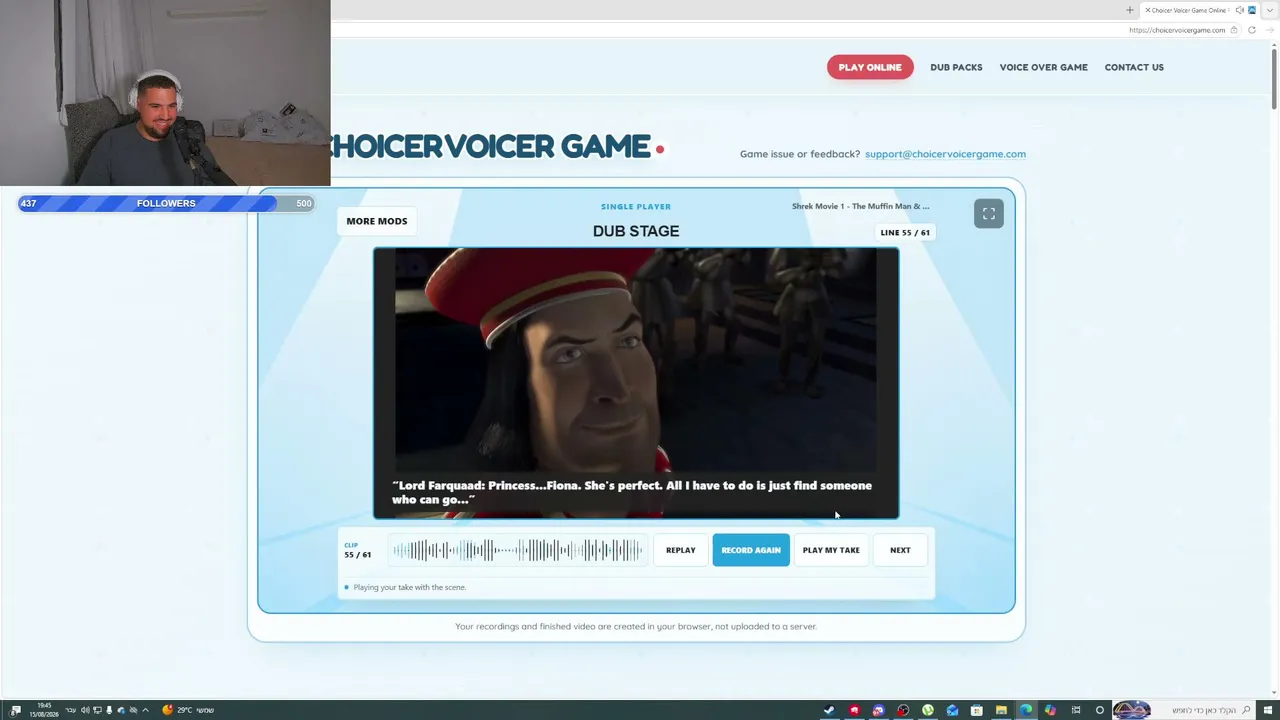Click the 'DUB STAGE' heading

(x=636, y=231)
